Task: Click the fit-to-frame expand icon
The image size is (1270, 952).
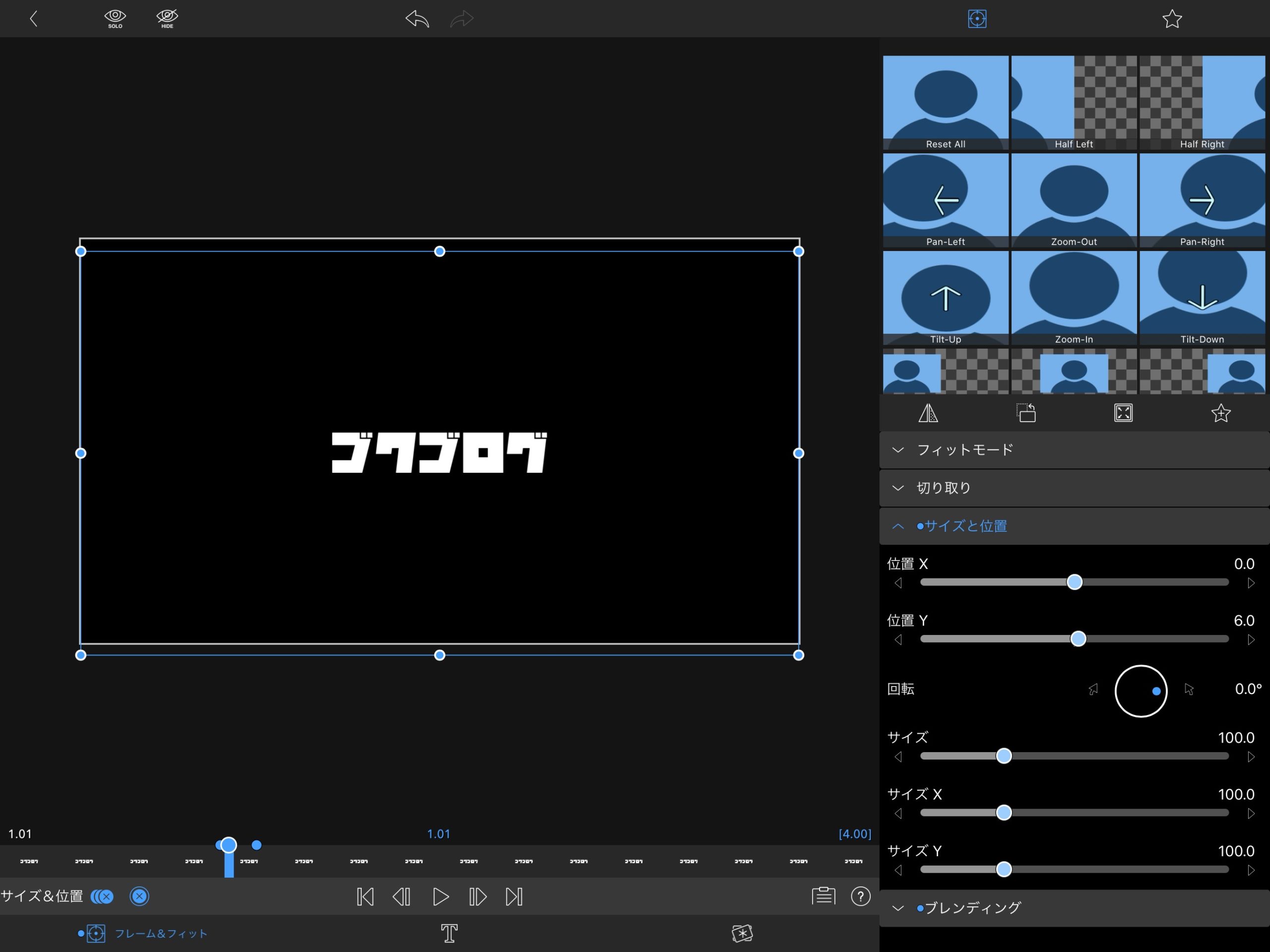Action: [1123, 413]
